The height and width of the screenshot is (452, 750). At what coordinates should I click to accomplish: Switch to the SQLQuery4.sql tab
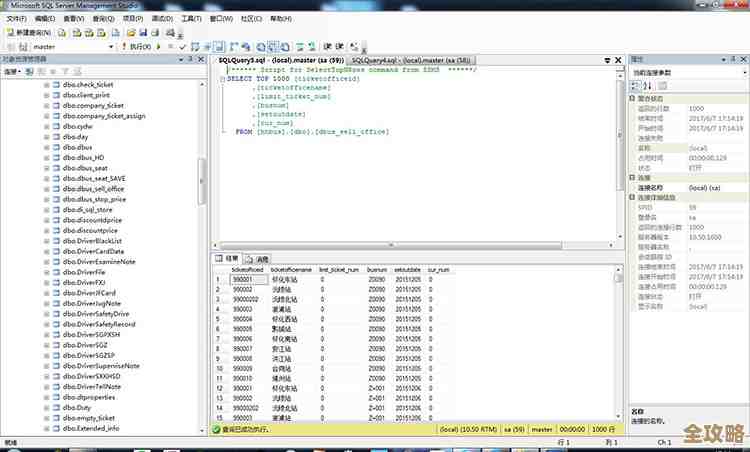(x=400, y=60)
